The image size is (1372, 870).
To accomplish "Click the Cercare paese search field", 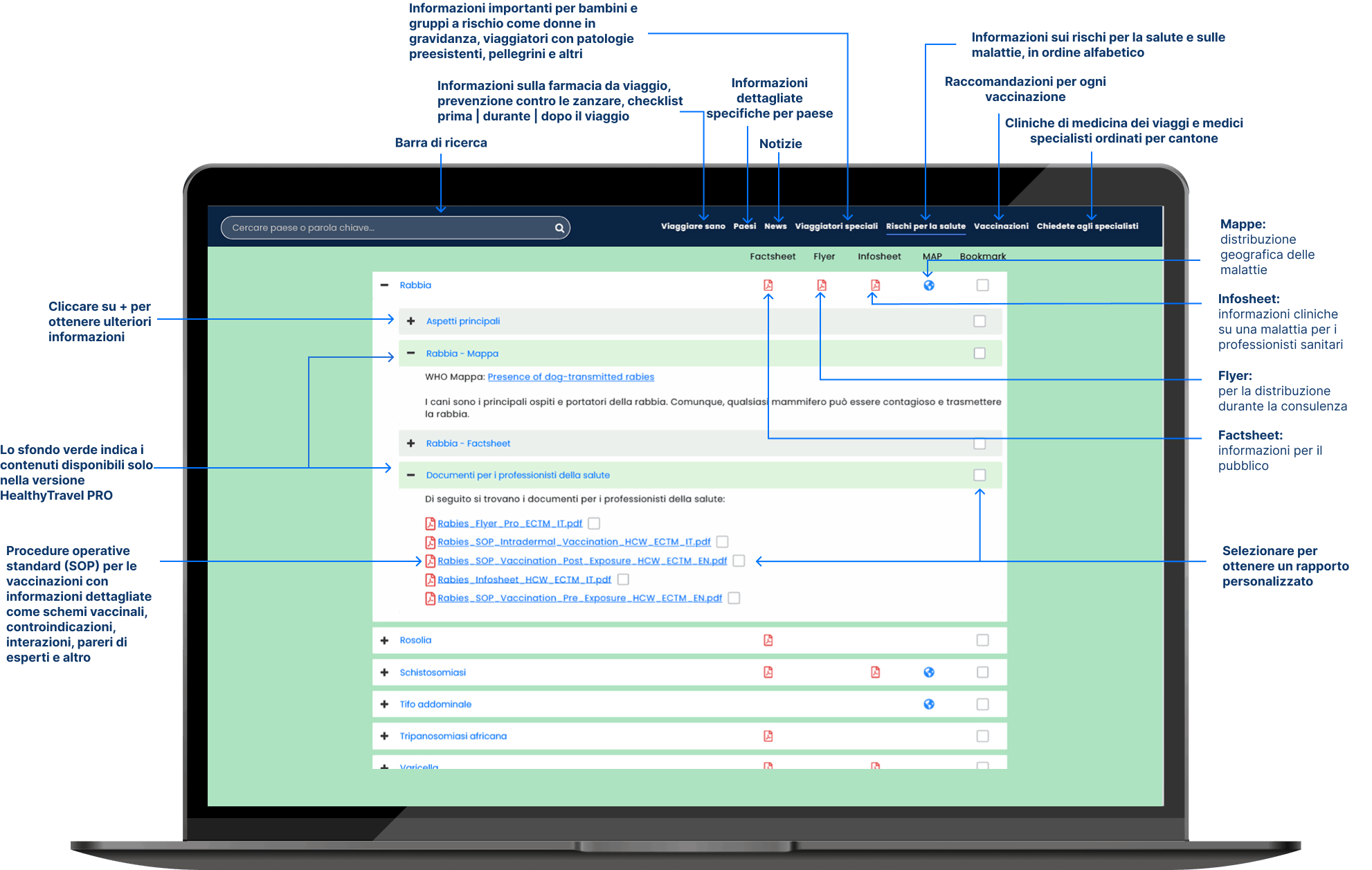I will tap(395, 228).
